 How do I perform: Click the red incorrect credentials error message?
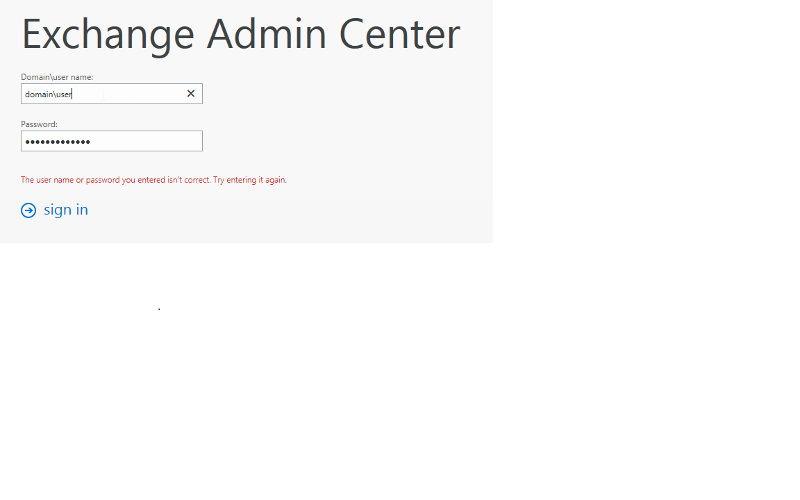[x=154, y=180]
